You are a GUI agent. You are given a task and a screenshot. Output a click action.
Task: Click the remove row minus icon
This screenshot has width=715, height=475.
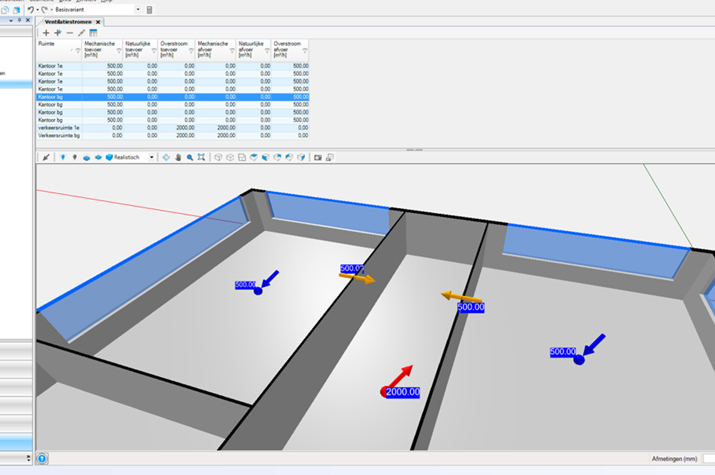69,33
